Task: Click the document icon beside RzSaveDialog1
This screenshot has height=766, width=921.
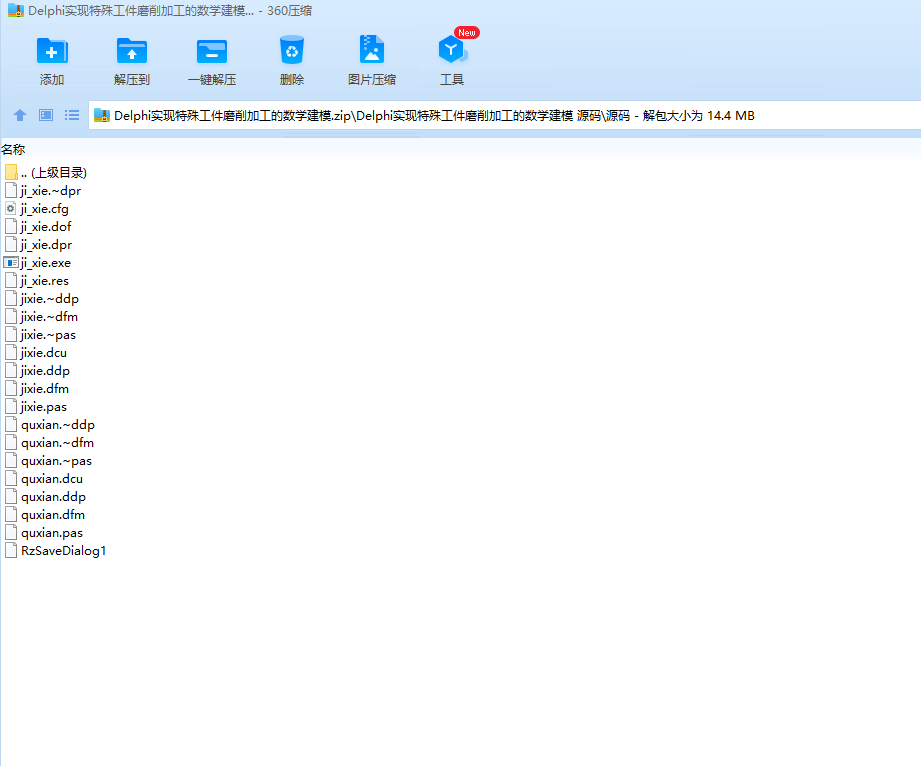Action: [x=11, y=550]
